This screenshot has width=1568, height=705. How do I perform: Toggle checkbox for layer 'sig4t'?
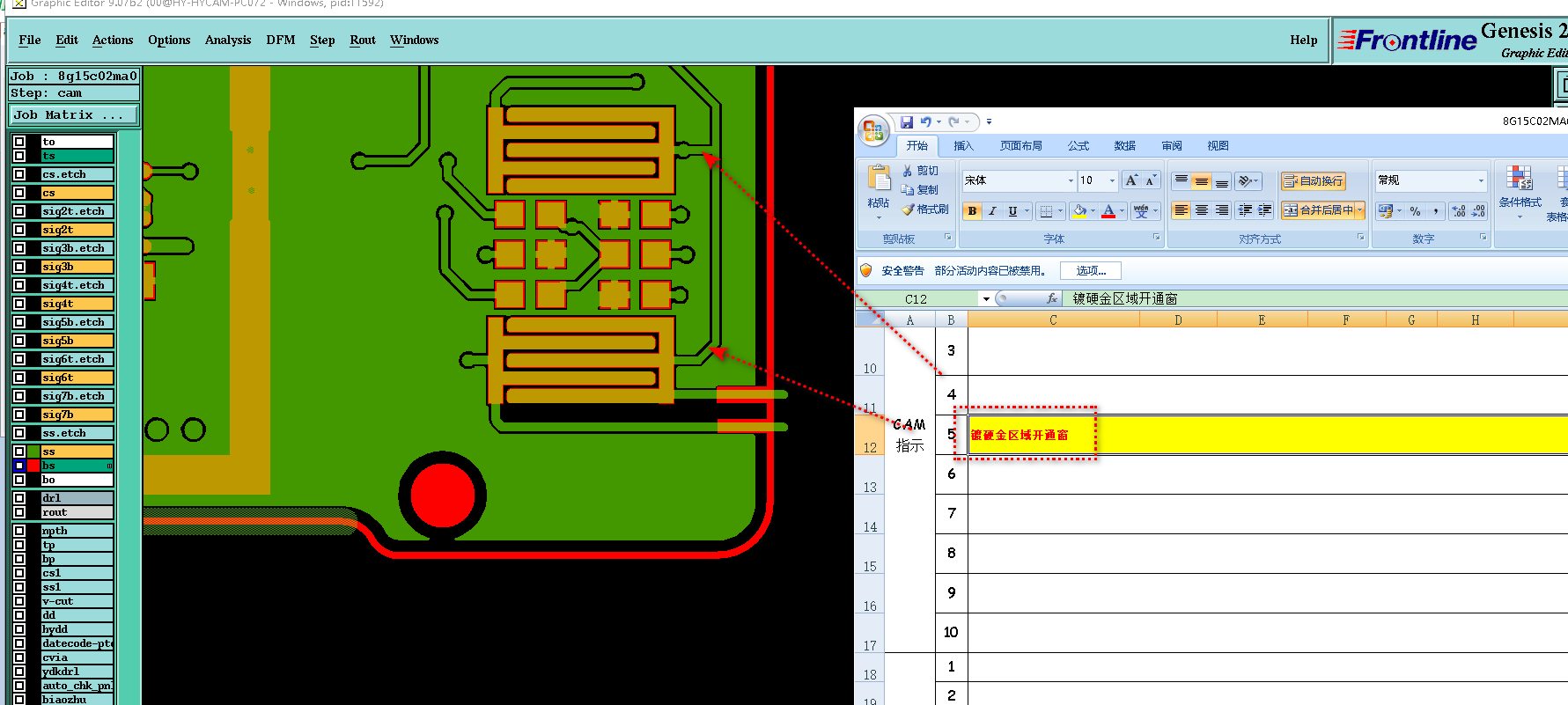pyautogui.click(x=19, y=304)
